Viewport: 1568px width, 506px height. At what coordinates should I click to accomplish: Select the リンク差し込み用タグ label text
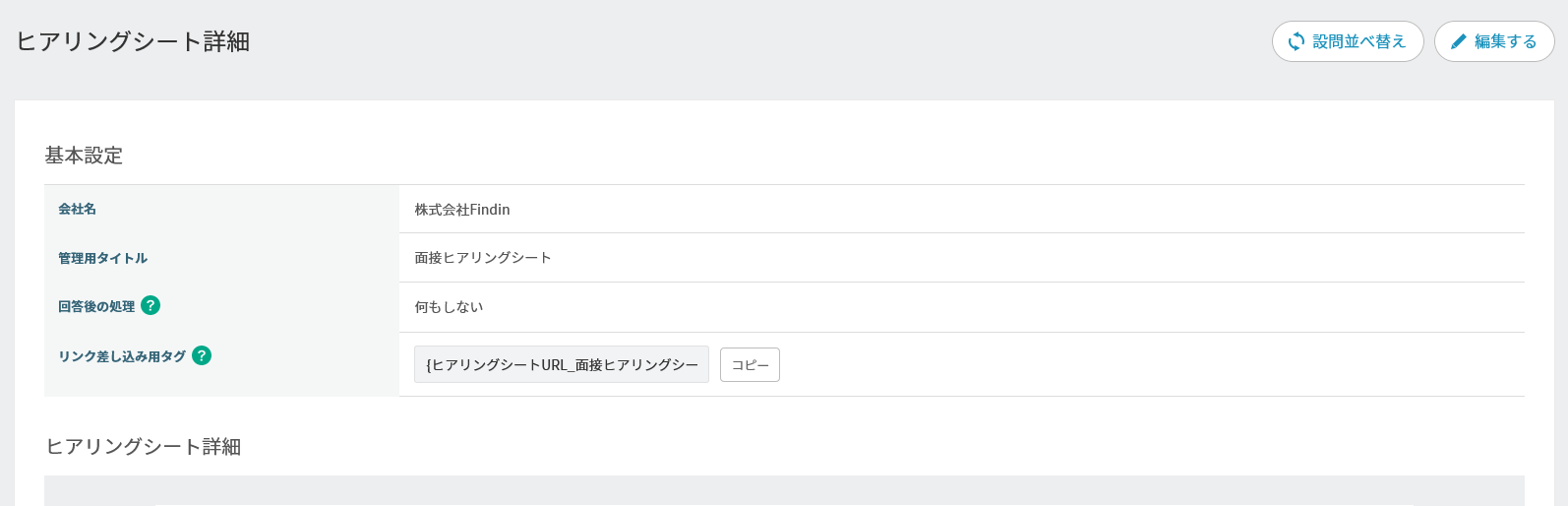[x=122, y=356]
